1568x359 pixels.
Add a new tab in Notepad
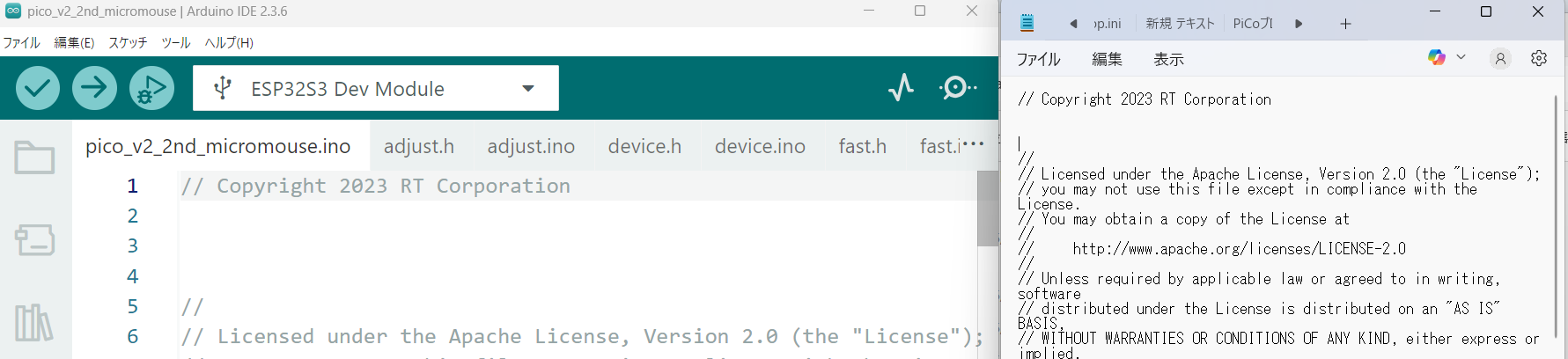click(x=1345, y=24)
